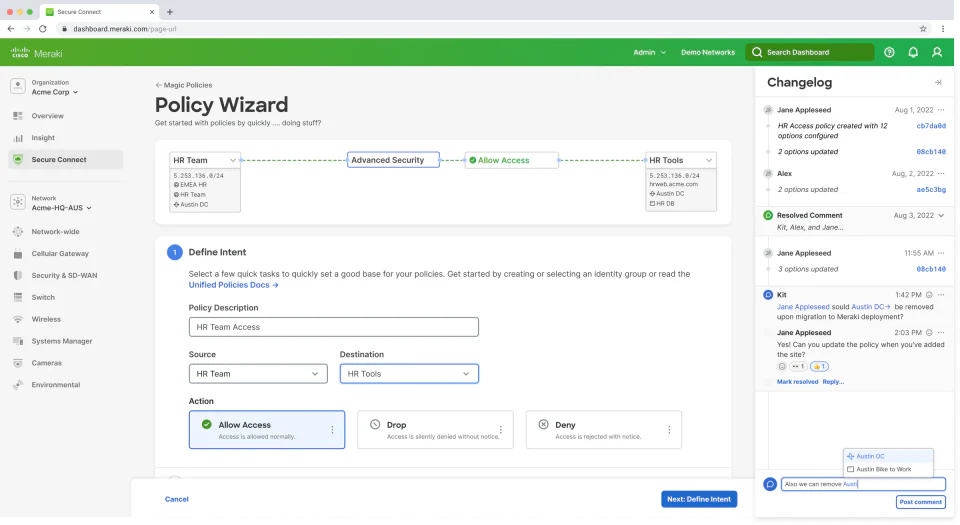The image size is (960, 525).
Task: Open the Destination HR Tools dropdown
Action: point(409,374)
